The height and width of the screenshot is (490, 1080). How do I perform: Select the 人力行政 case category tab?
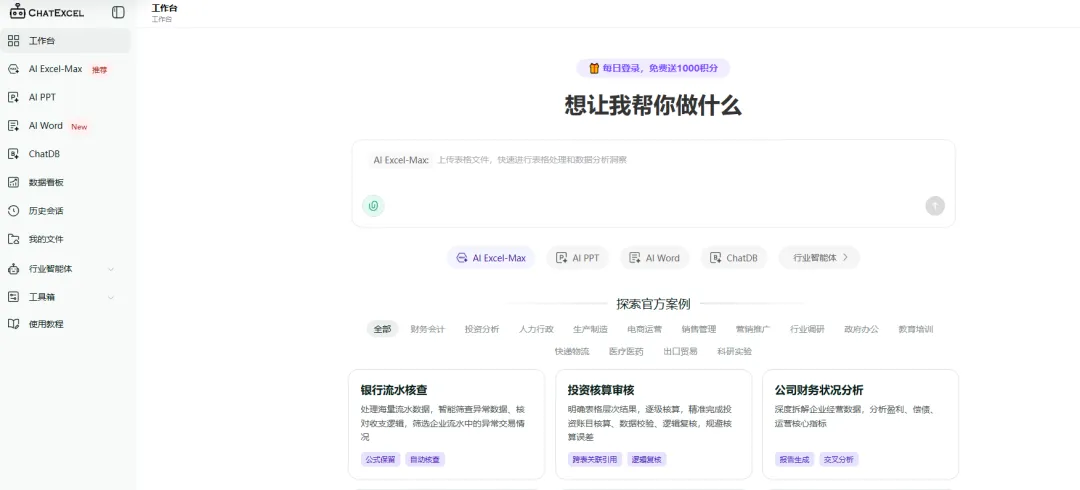[x=537, y=329]
